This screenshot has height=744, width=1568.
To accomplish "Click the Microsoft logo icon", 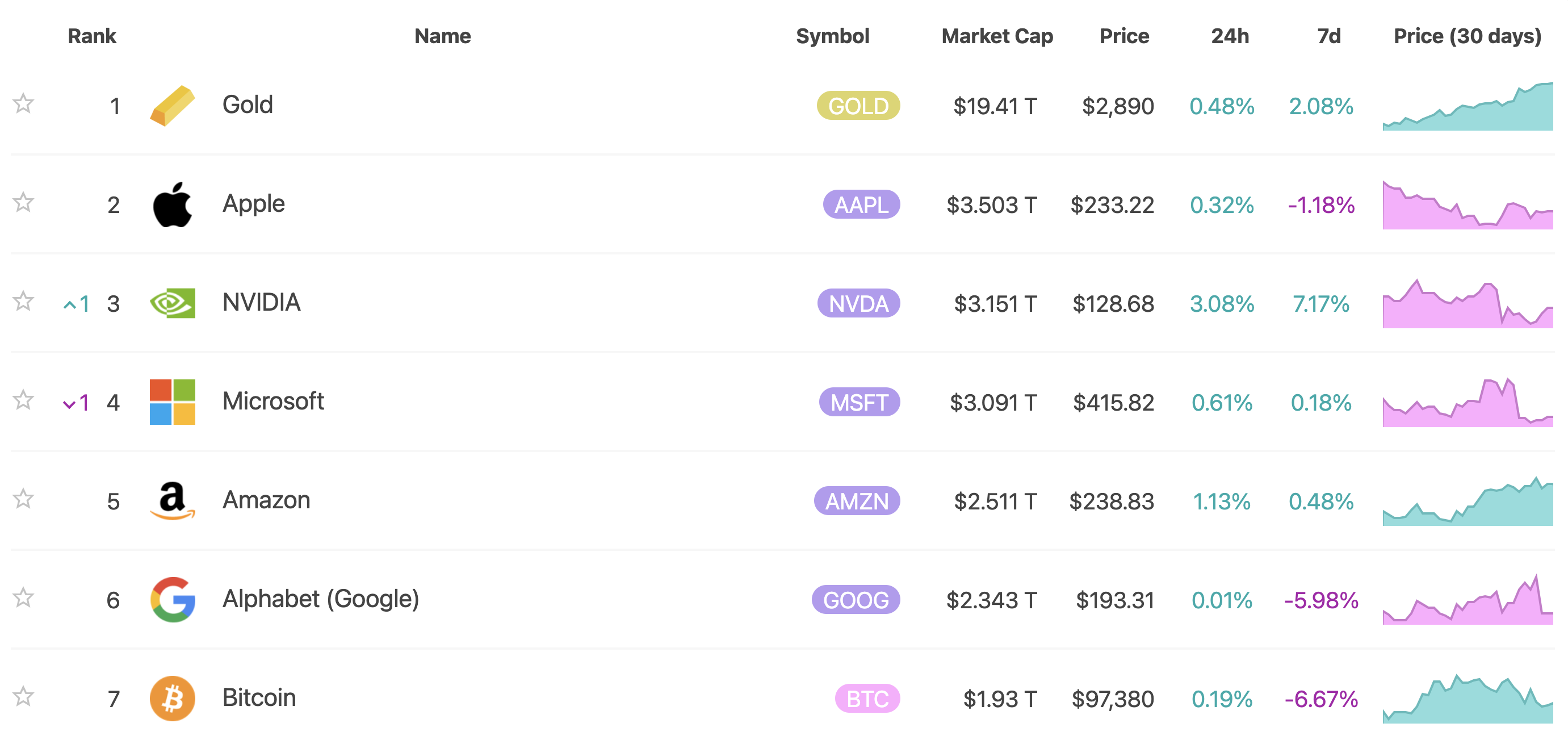I will point(172,402).
